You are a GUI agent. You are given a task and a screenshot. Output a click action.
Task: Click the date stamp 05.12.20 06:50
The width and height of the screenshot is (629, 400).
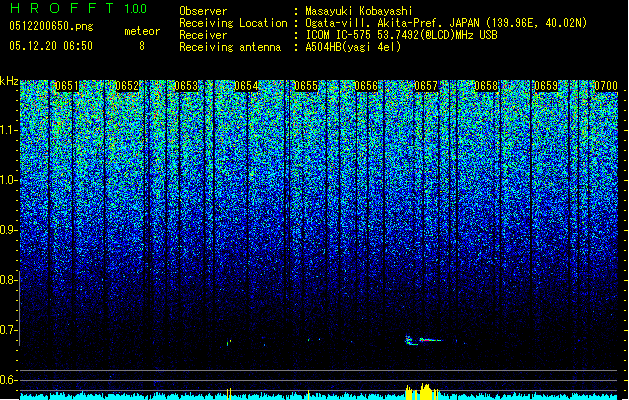[51, 46]
